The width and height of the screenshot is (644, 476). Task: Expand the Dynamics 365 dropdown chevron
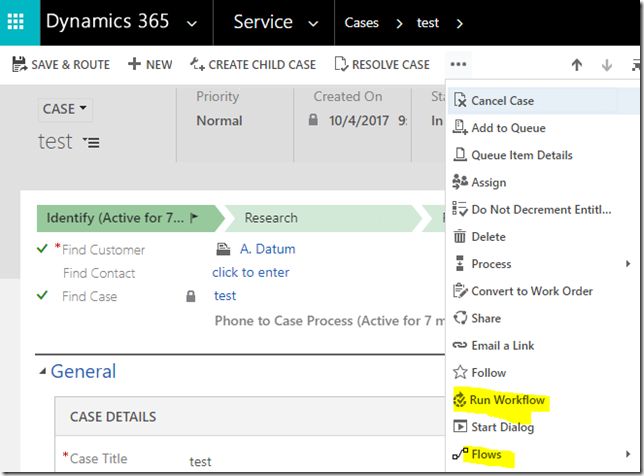(x=192, y=24)
